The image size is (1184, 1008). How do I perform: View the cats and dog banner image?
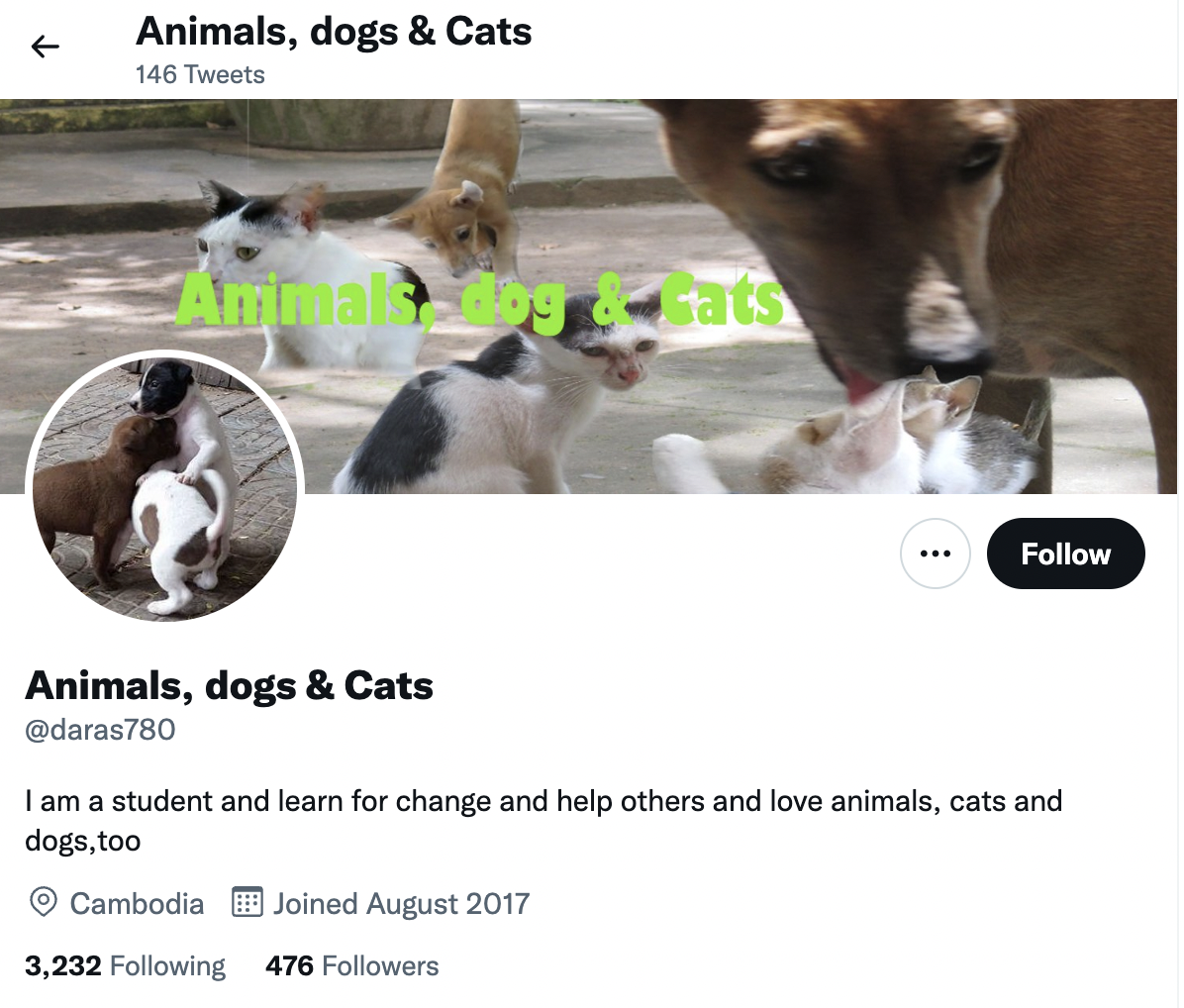tap(588, 297)
